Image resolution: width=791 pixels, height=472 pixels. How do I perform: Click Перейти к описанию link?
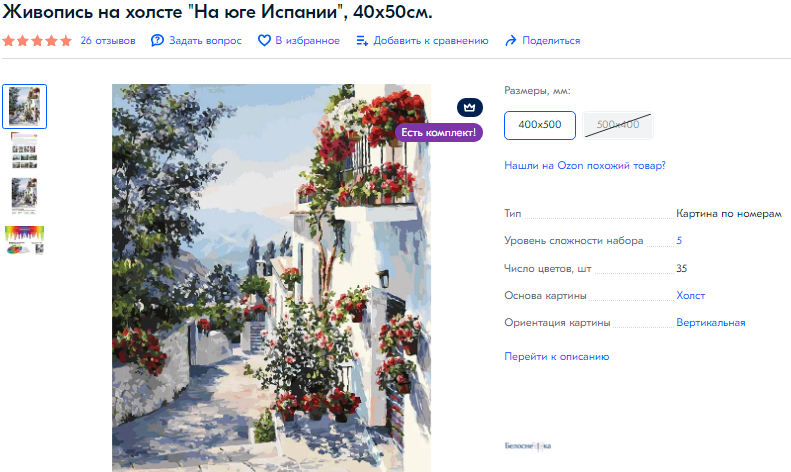pos(556,357)
